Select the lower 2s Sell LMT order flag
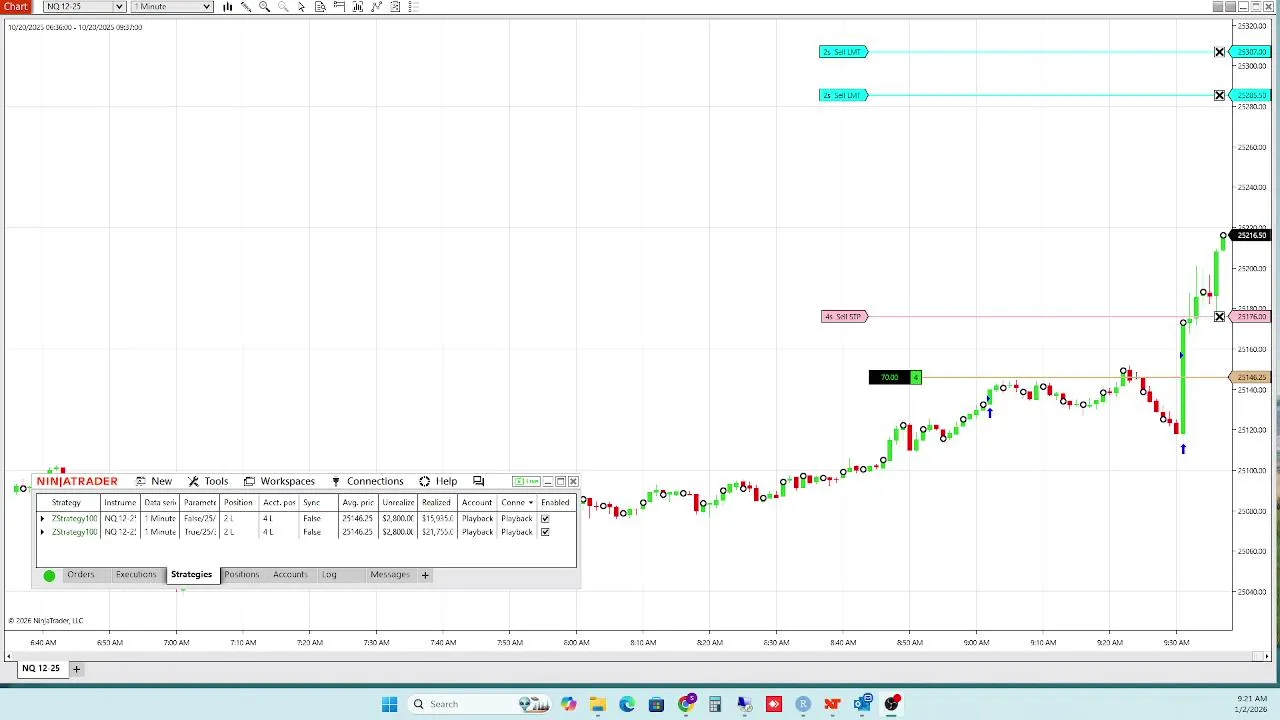 pos(843,95)
